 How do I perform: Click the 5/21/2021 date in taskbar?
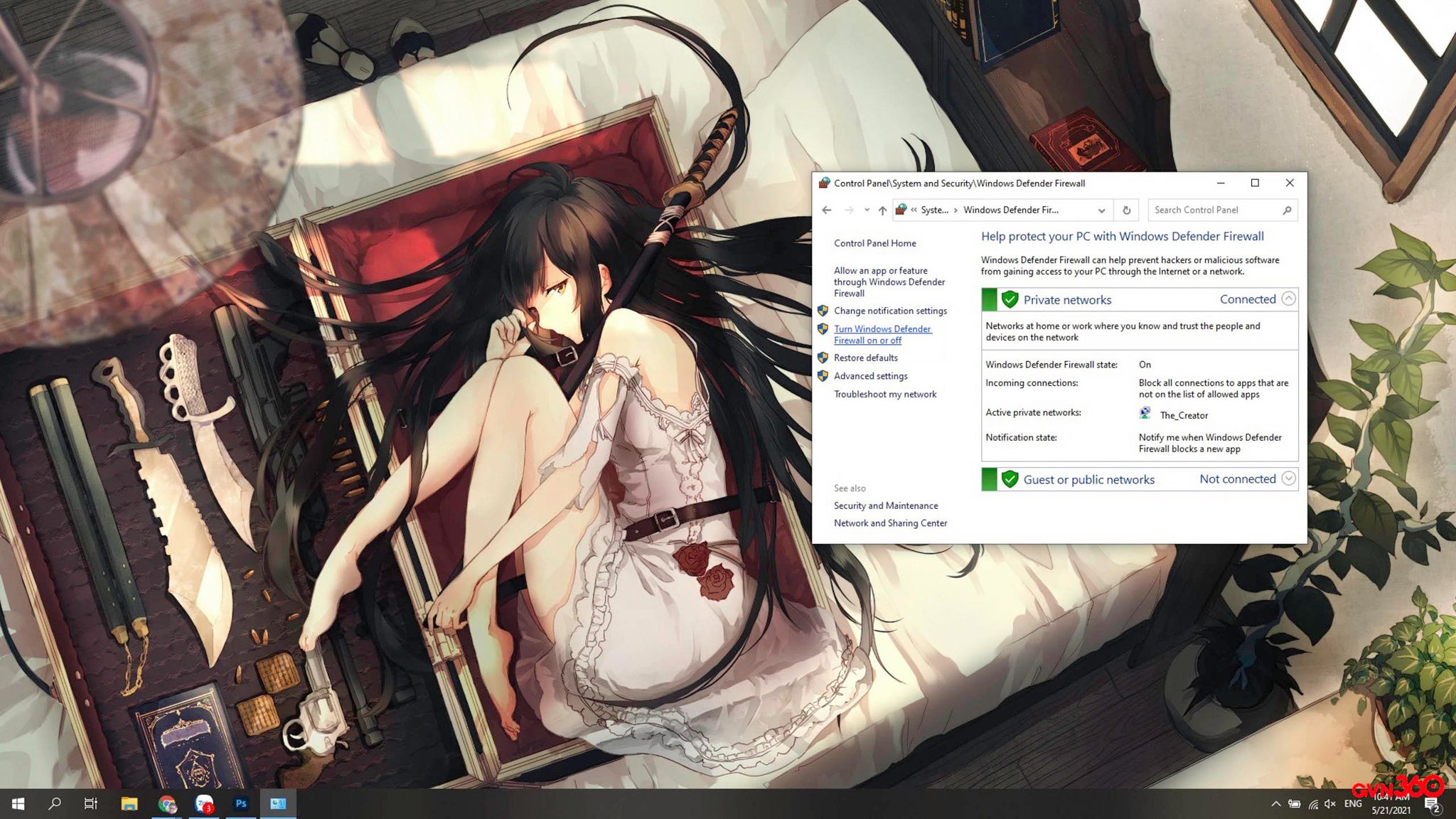tap(1391, 810)
